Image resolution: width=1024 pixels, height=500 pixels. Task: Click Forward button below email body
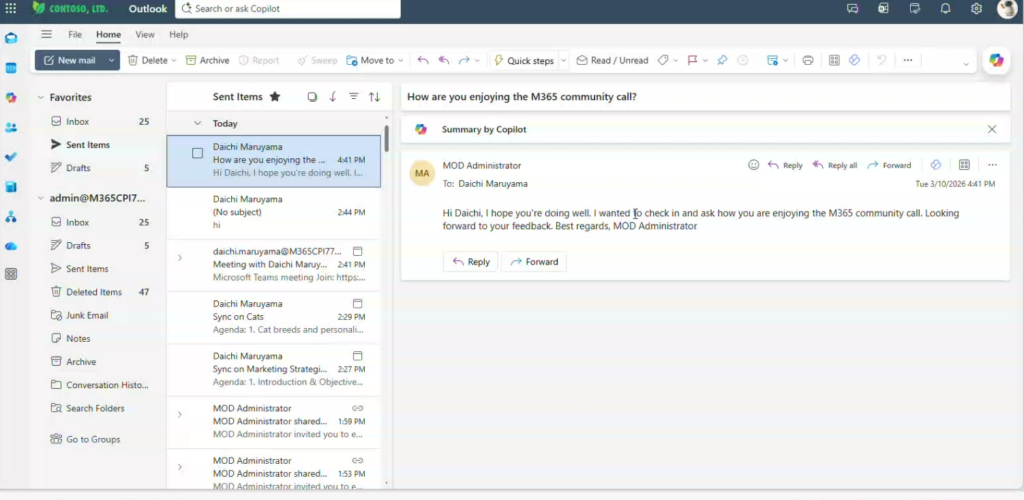pyautogui.click(x=534, y=262)
